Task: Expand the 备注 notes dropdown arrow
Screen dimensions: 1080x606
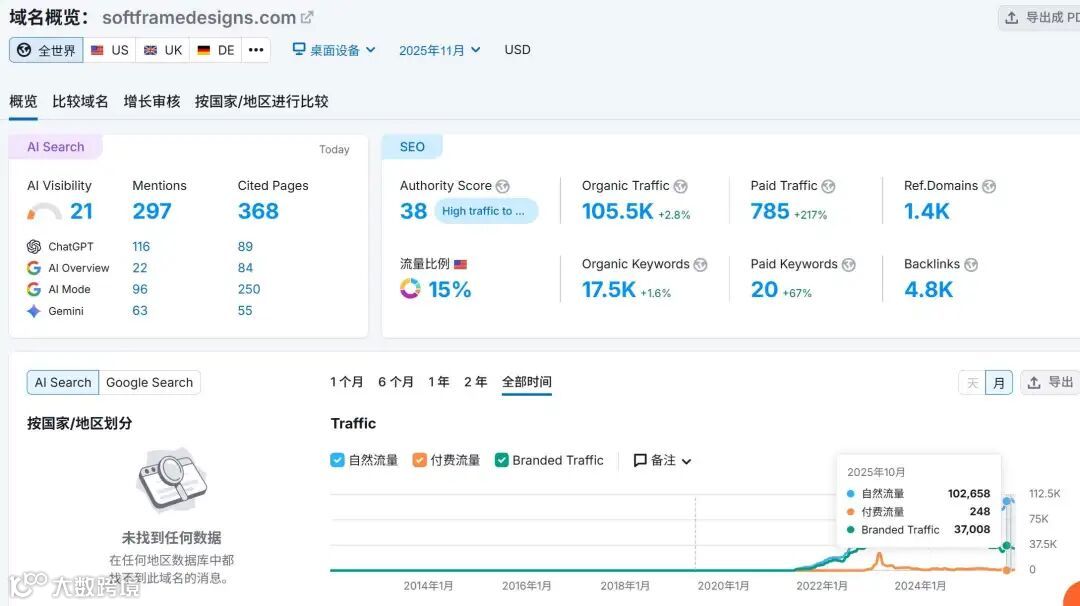Action: [687, 461]
